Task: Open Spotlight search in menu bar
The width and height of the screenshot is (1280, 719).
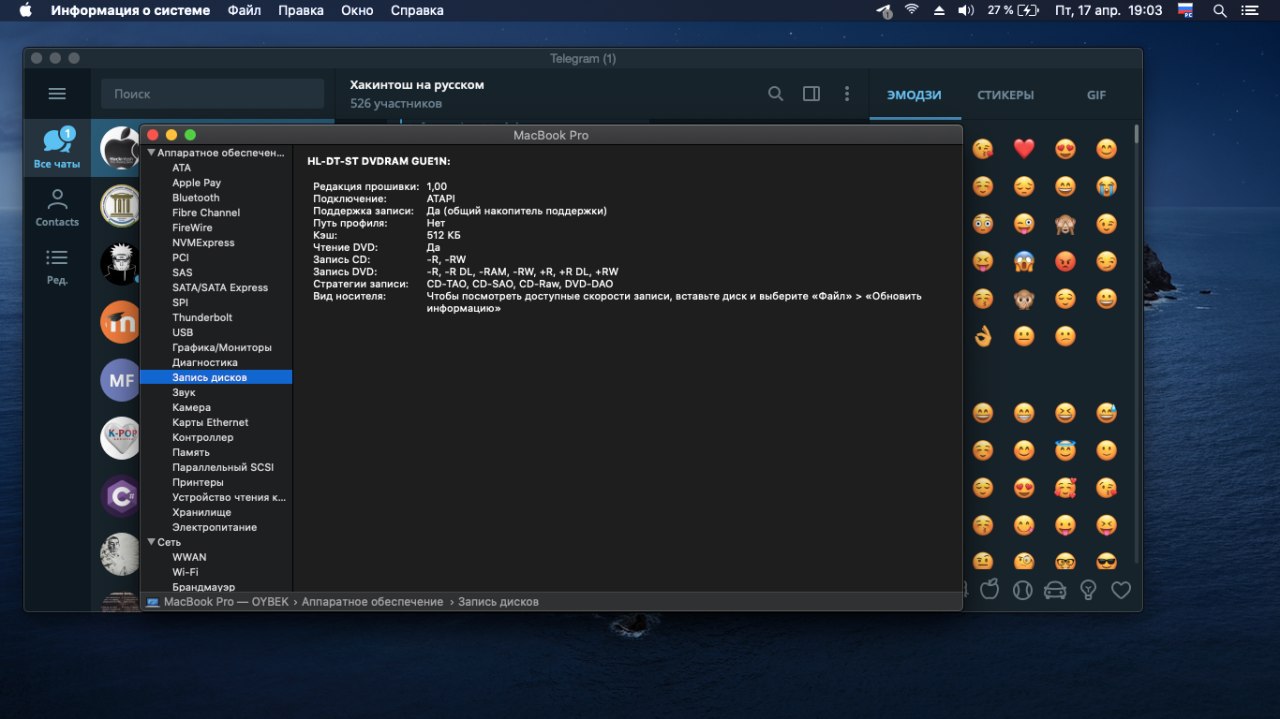Action: [1219, 10]
